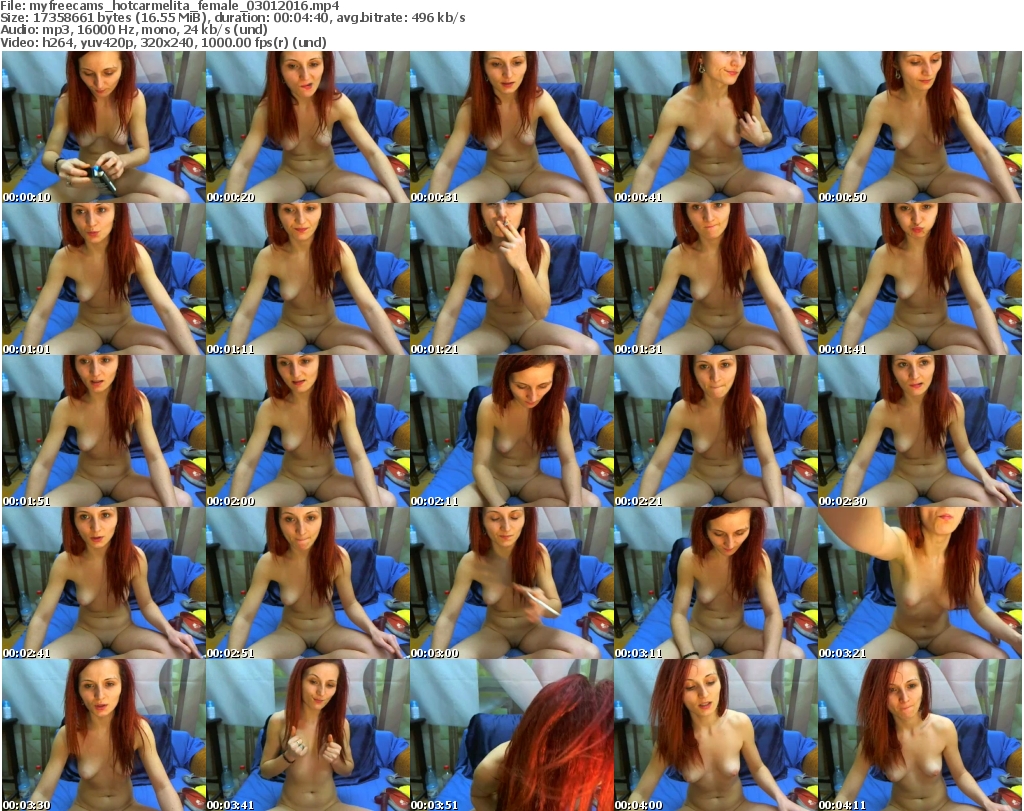Open the frame at 00:01:21
This screenshot has width=1024, height=811.
click(x=511, y=279)
